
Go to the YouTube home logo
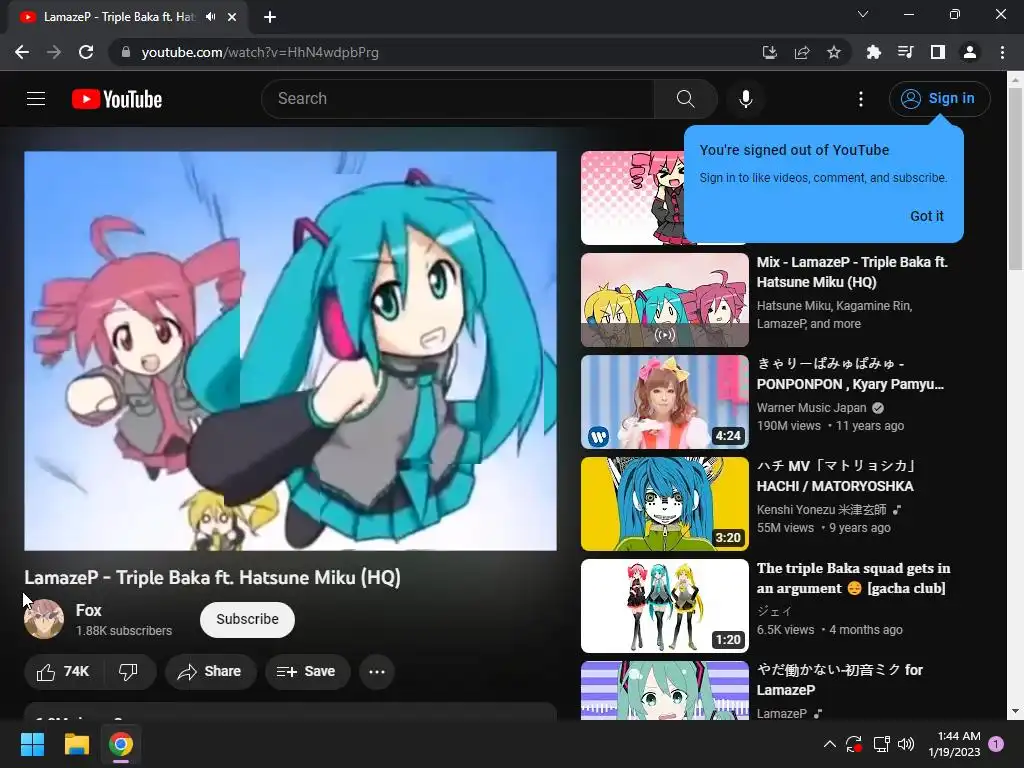(117, 99)
